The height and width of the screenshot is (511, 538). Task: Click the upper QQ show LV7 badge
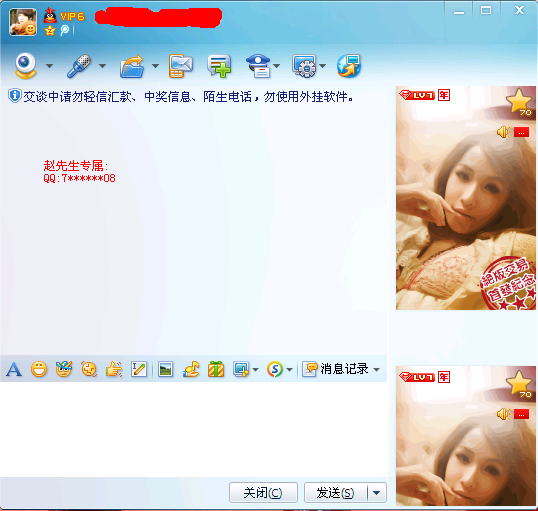tap(417, 95)
